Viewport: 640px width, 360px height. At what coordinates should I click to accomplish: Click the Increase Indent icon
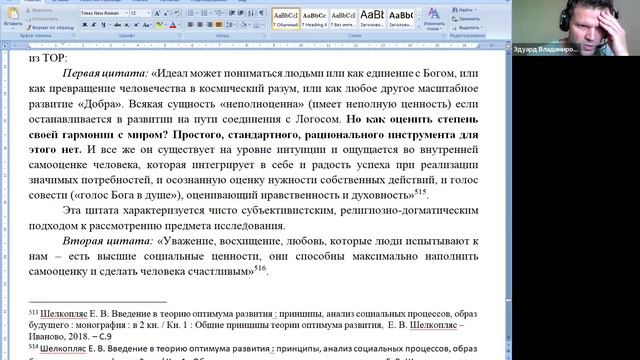[241, 13]
